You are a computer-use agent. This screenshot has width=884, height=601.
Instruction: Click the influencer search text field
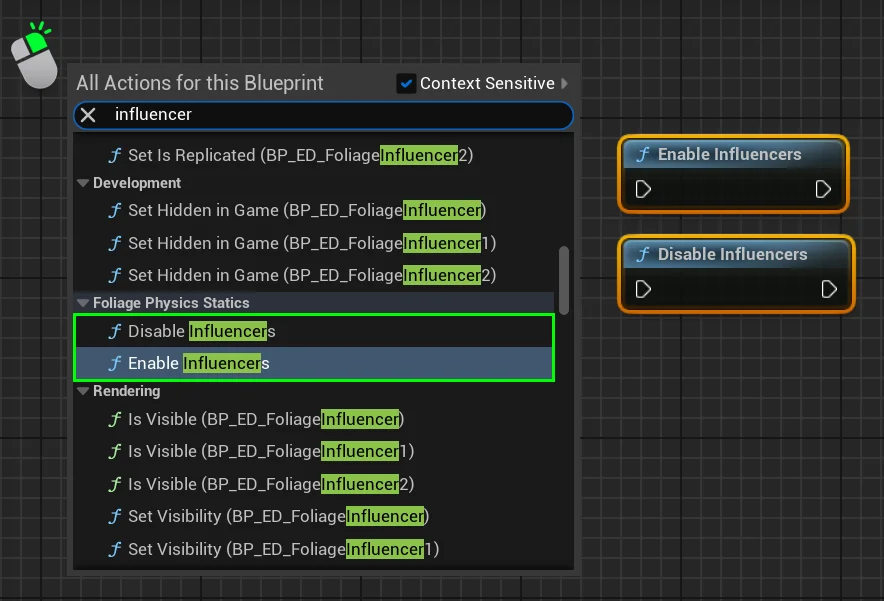330,115
